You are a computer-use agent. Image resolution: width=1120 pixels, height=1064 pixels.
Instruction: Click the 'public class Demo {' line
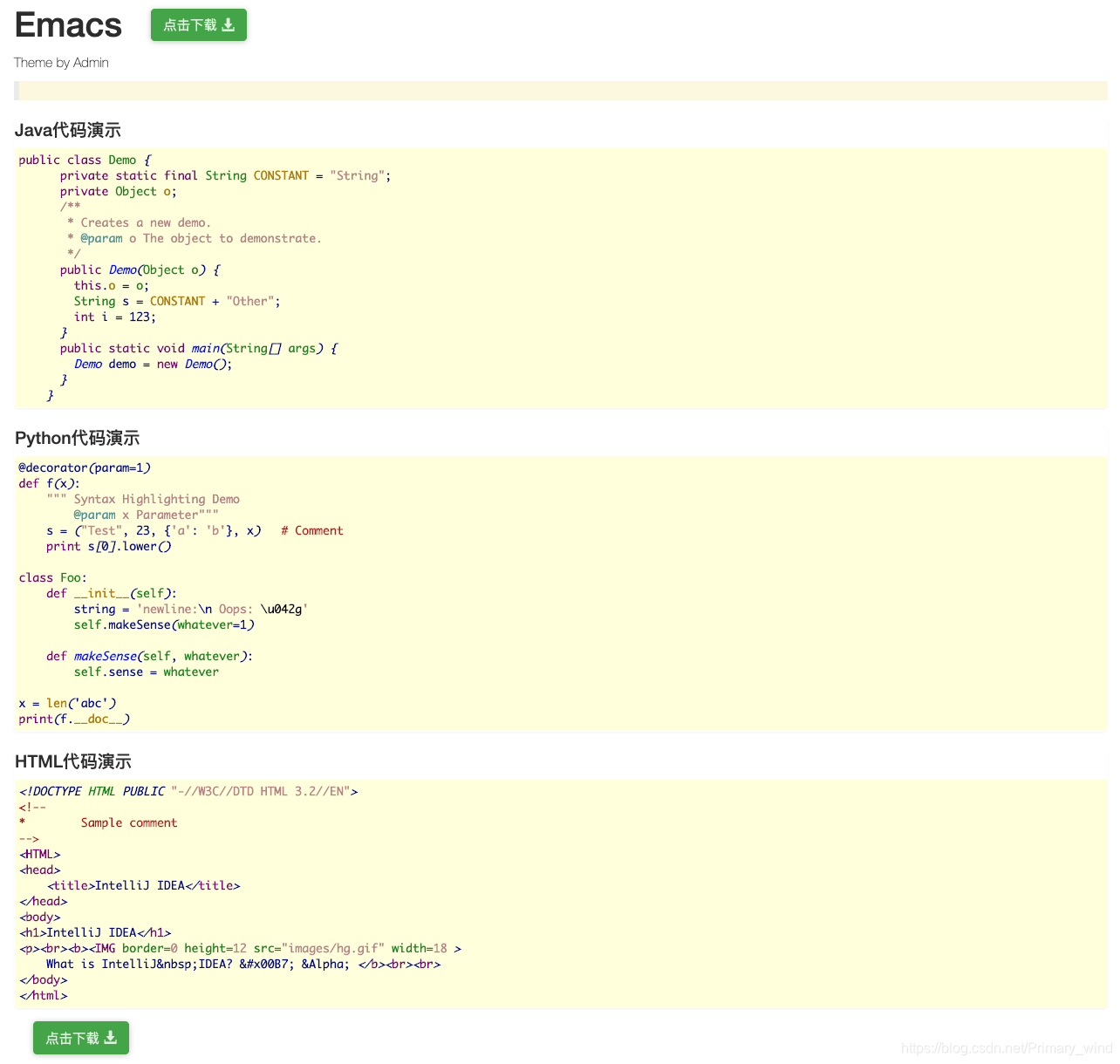tap(85, 160)
